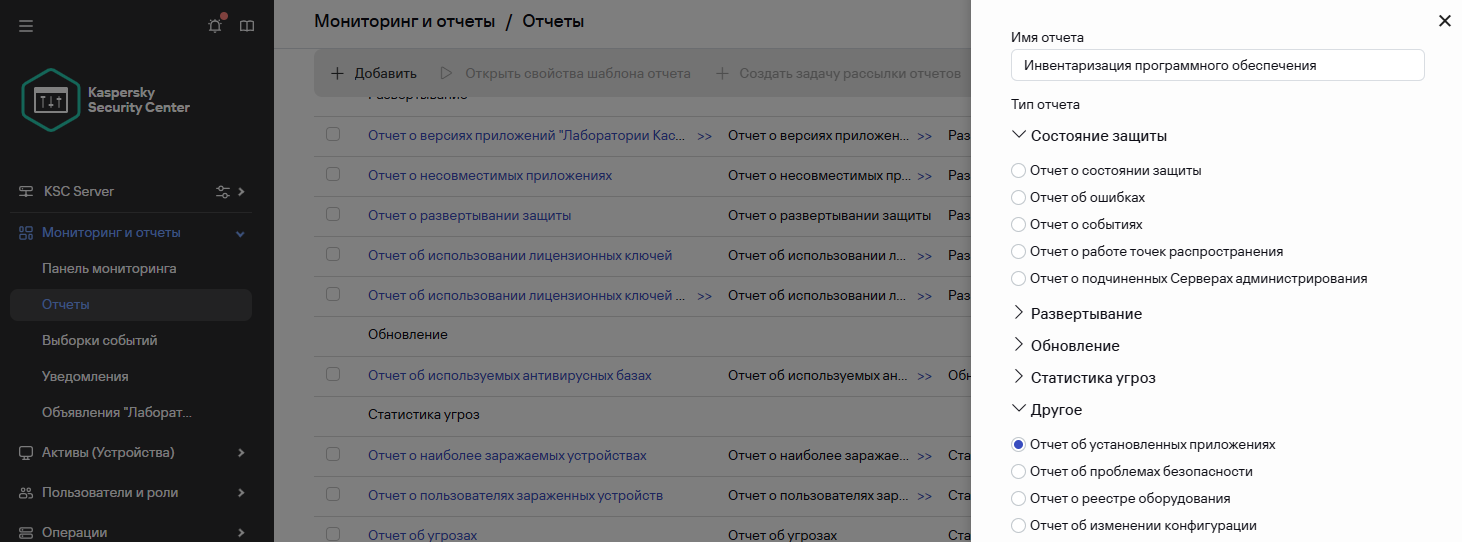Open the help book icon
This screenshot has width=1462, height=542.
pos(247,26)
